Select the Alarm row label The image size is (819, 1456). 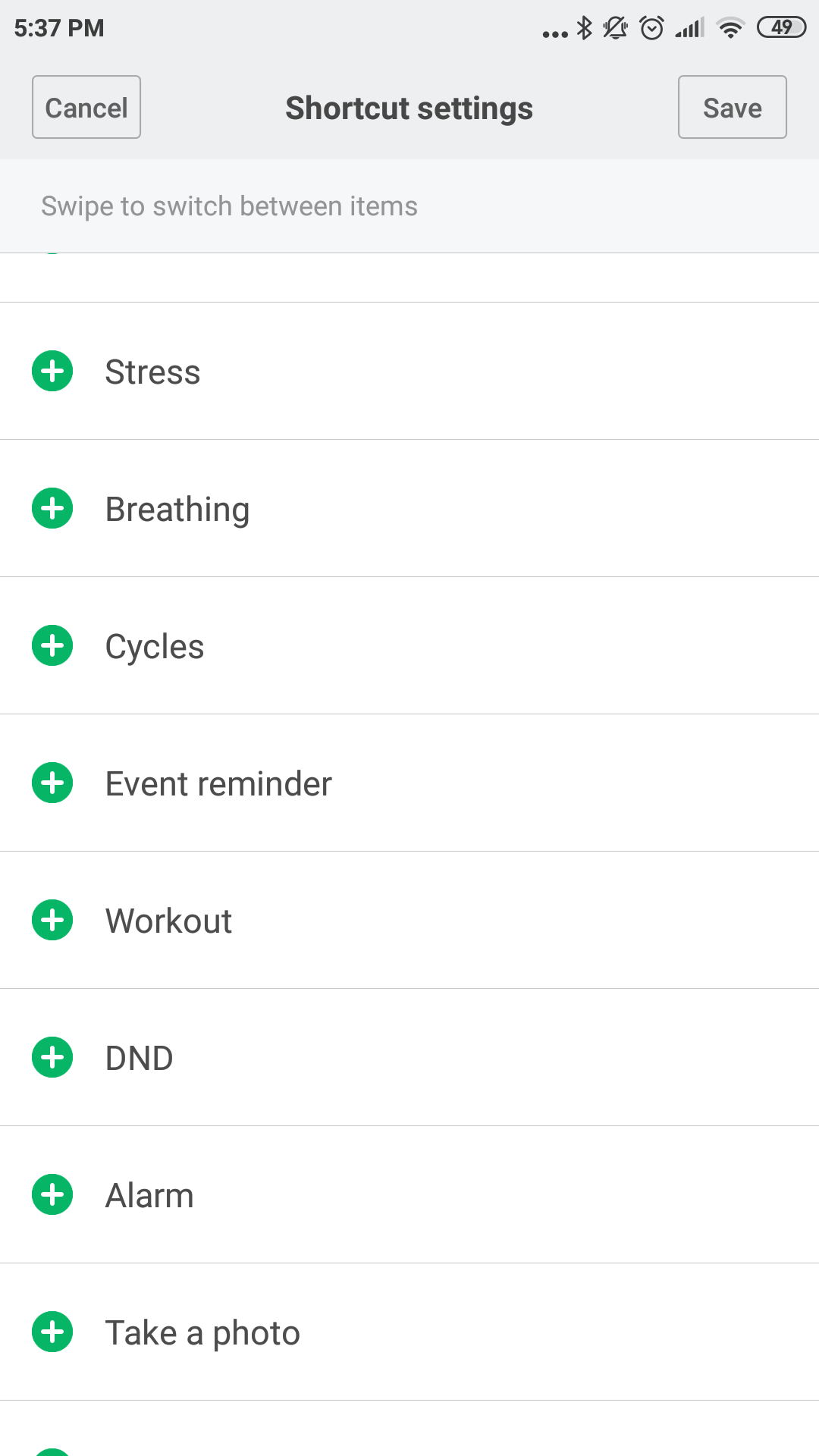[x=149, y=1196]
